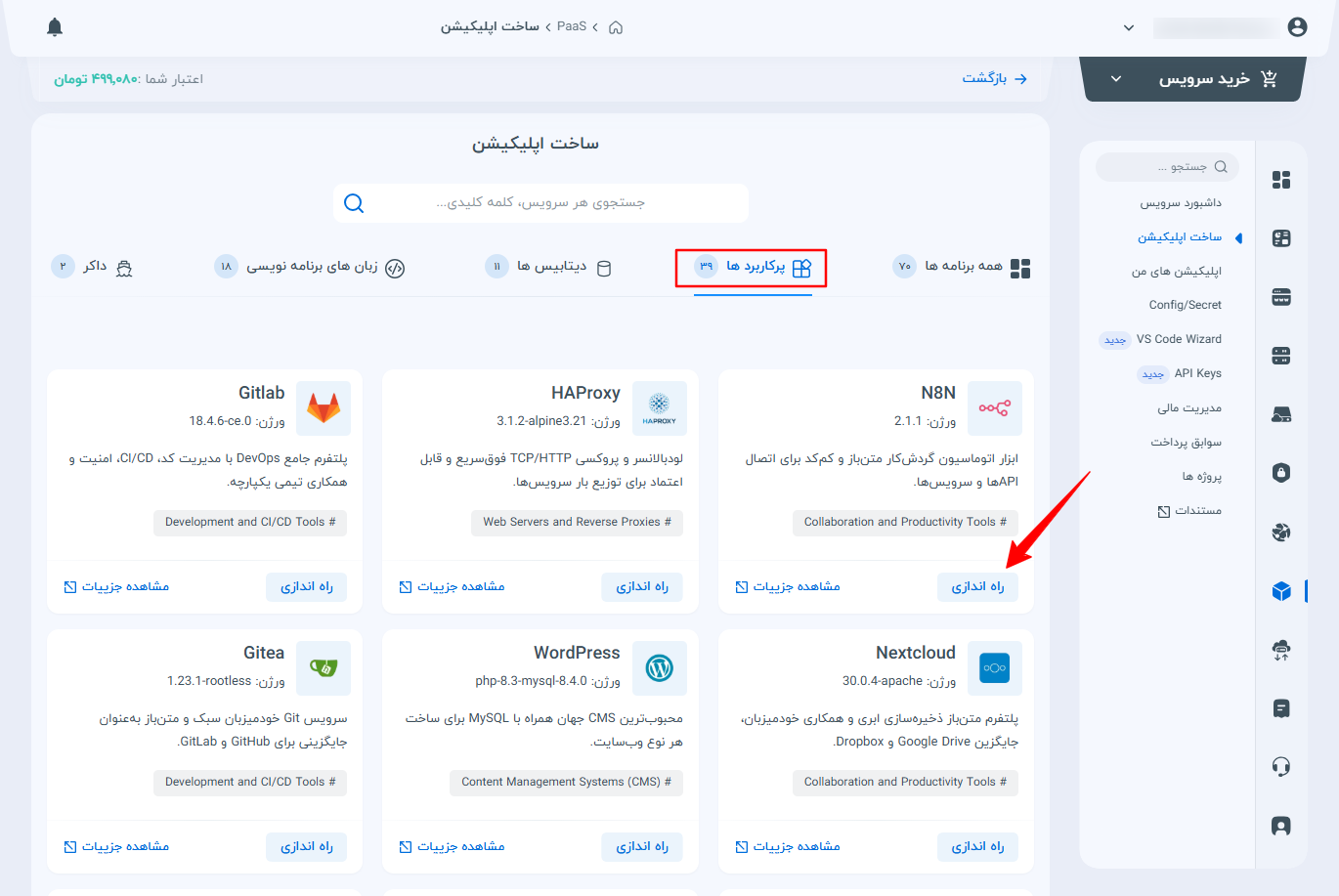Open "مدیریت مالی" in the sidebar
Viewport: 1339px width, 896px height.
click(1189, 408)
